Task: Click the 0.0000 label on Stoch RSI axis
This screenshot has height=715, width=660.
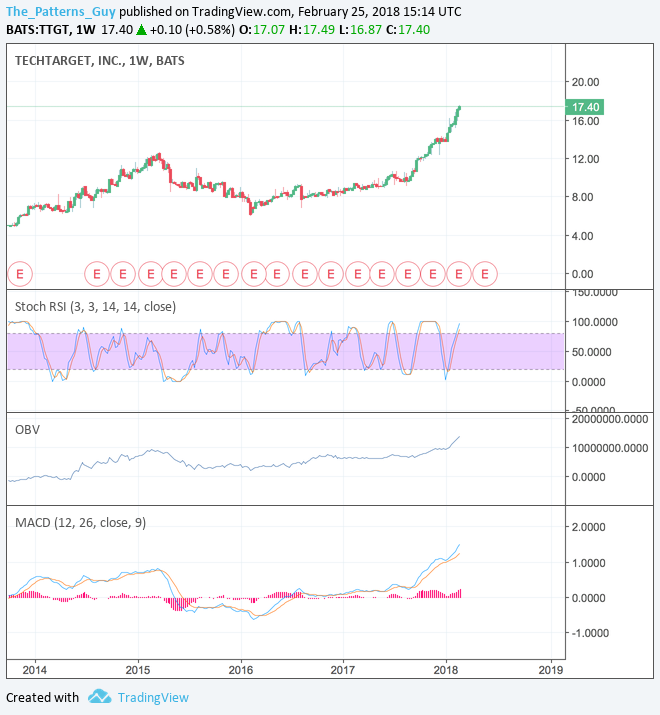Action: 589,382
